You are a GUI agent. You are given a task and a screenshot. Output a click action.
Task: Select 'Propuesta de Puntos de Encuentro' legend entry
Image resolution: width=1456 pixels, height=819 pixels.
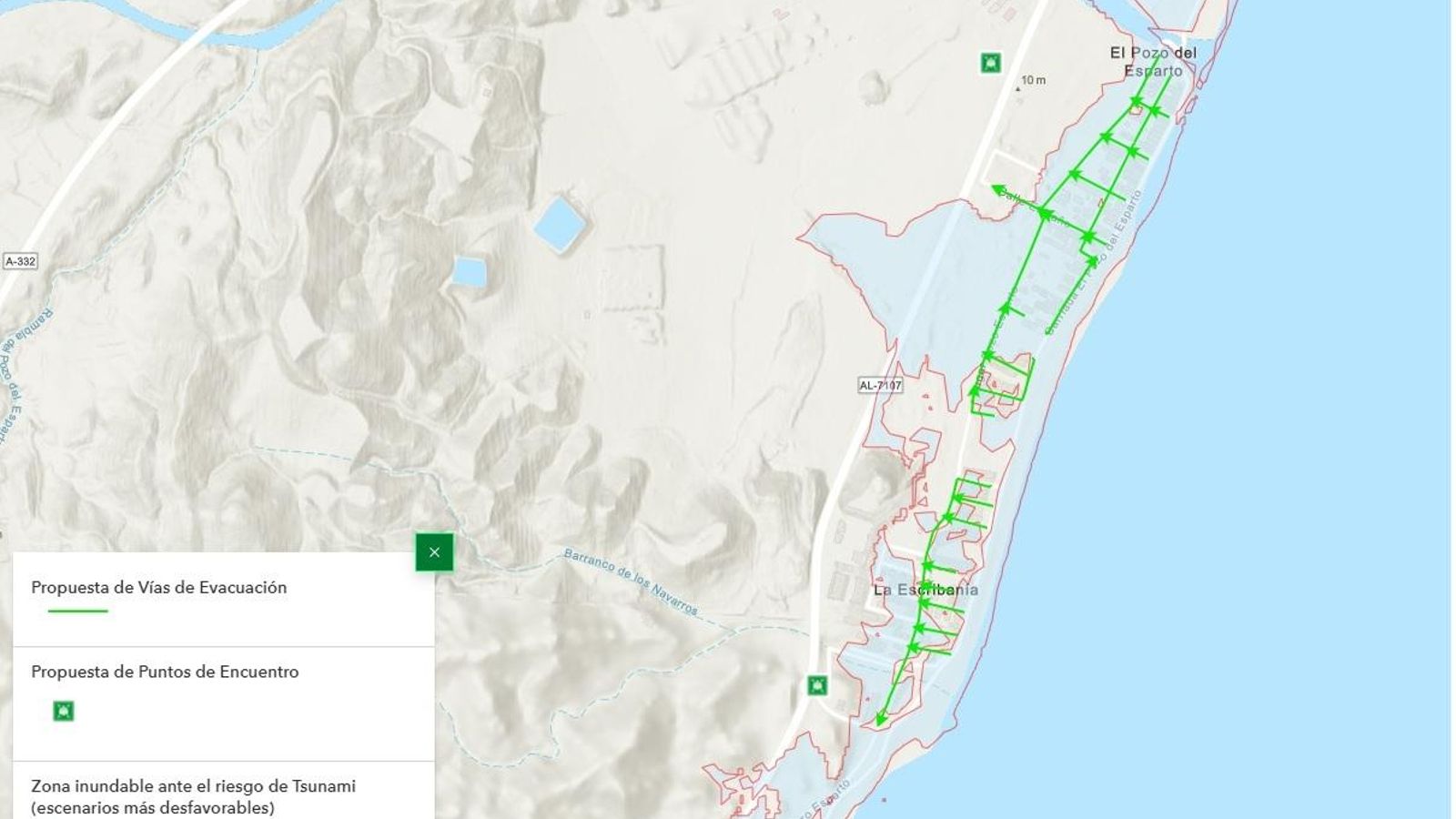(x=165, y=672)
